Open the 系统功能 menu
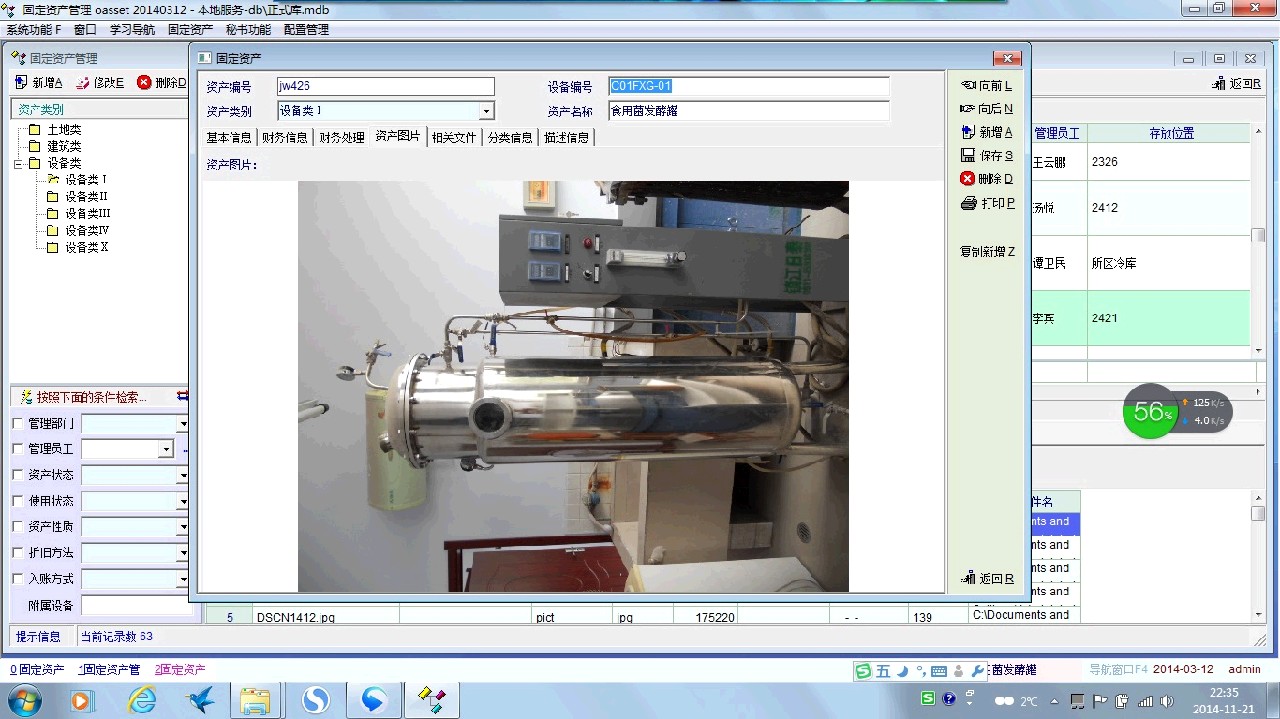Image resolution: width=1280 pixels, height=719 pixels. [33, 30]
